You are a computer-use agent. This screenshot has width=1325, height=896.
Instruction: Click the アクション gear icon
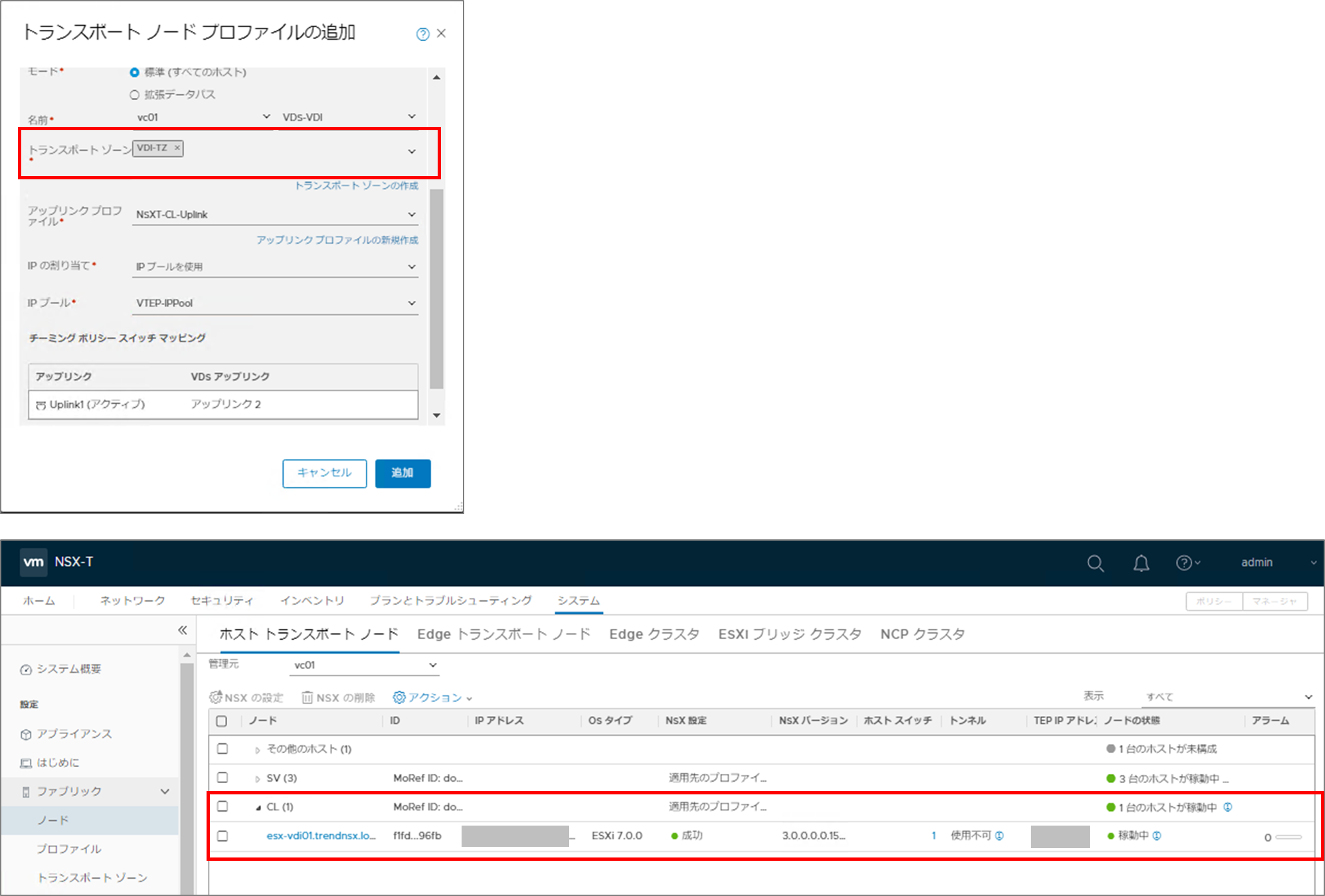399,697
